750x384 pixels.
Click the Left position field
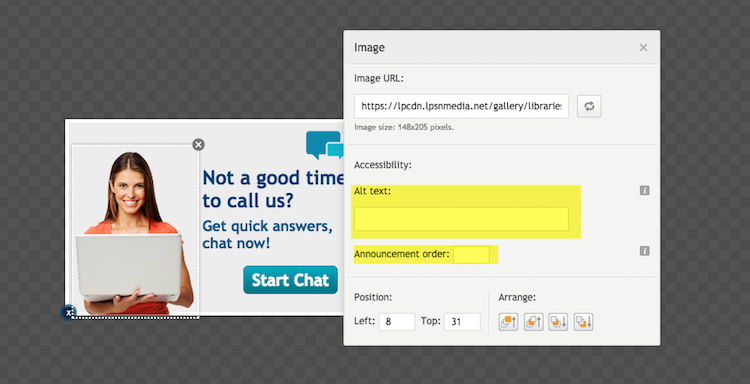tap(397, 322)
